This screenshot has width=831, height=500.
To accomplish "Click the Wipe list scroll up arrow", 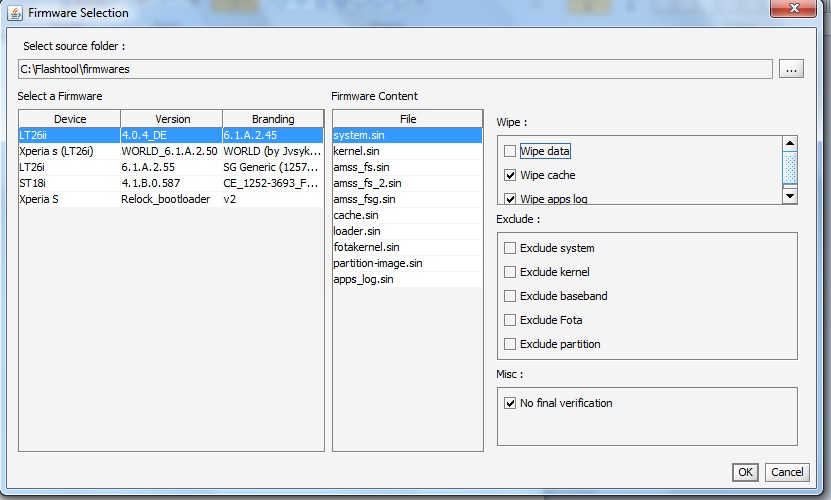I will [x=790, y=143].
